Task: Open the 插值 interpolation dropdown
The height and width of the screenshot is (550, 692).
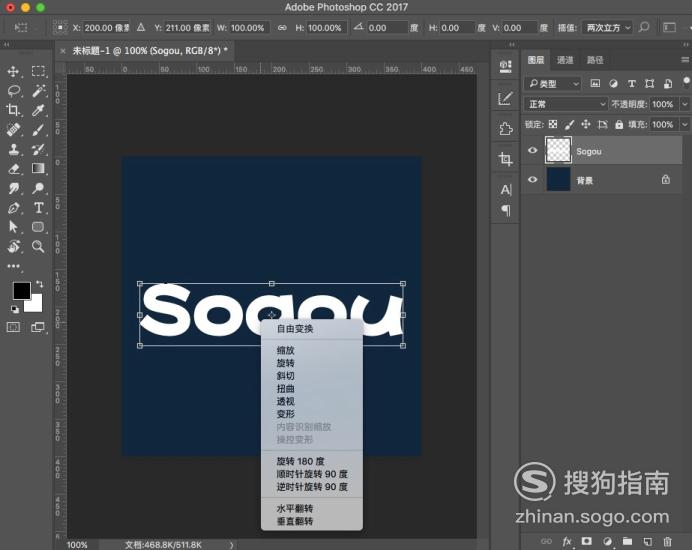Action: pos(608,27)
